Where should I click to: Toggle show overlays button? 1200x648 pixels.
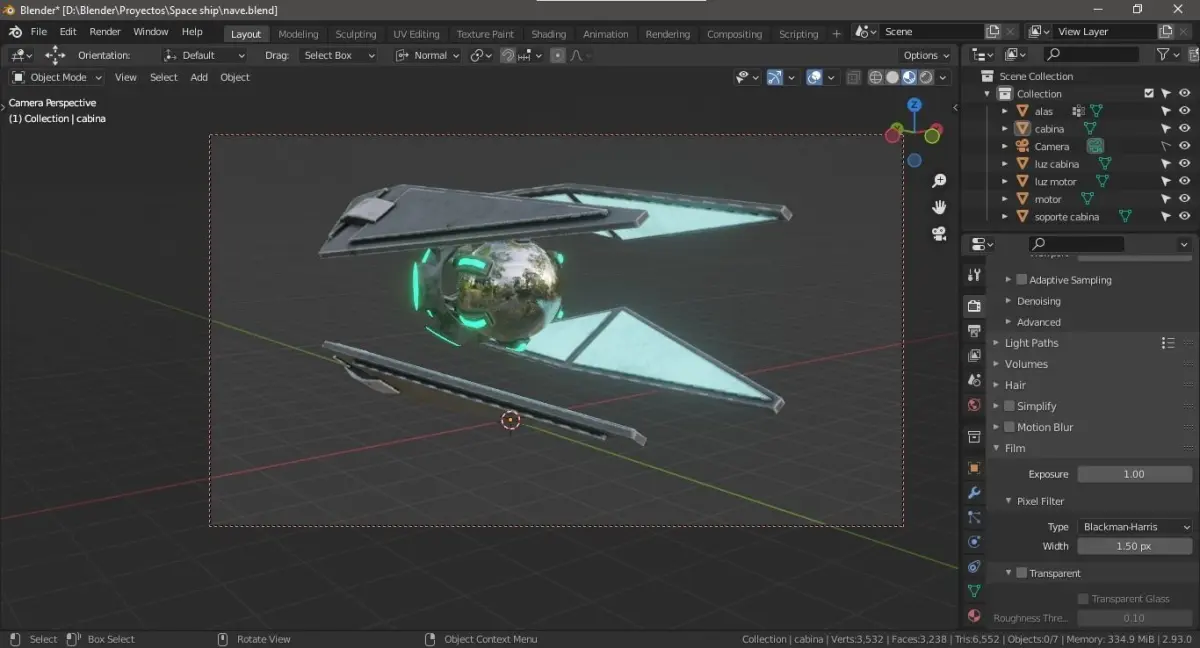point(815,77)
